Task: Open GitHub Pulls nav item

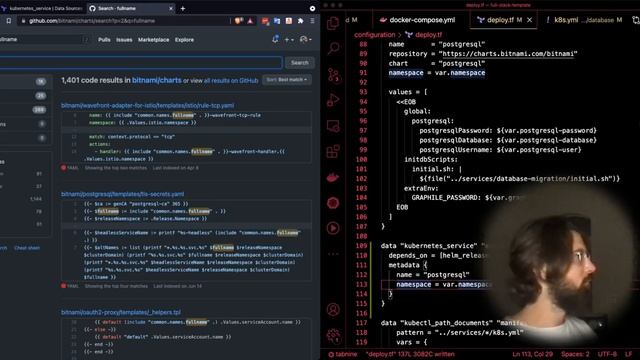Action: [x=104, y=40]
